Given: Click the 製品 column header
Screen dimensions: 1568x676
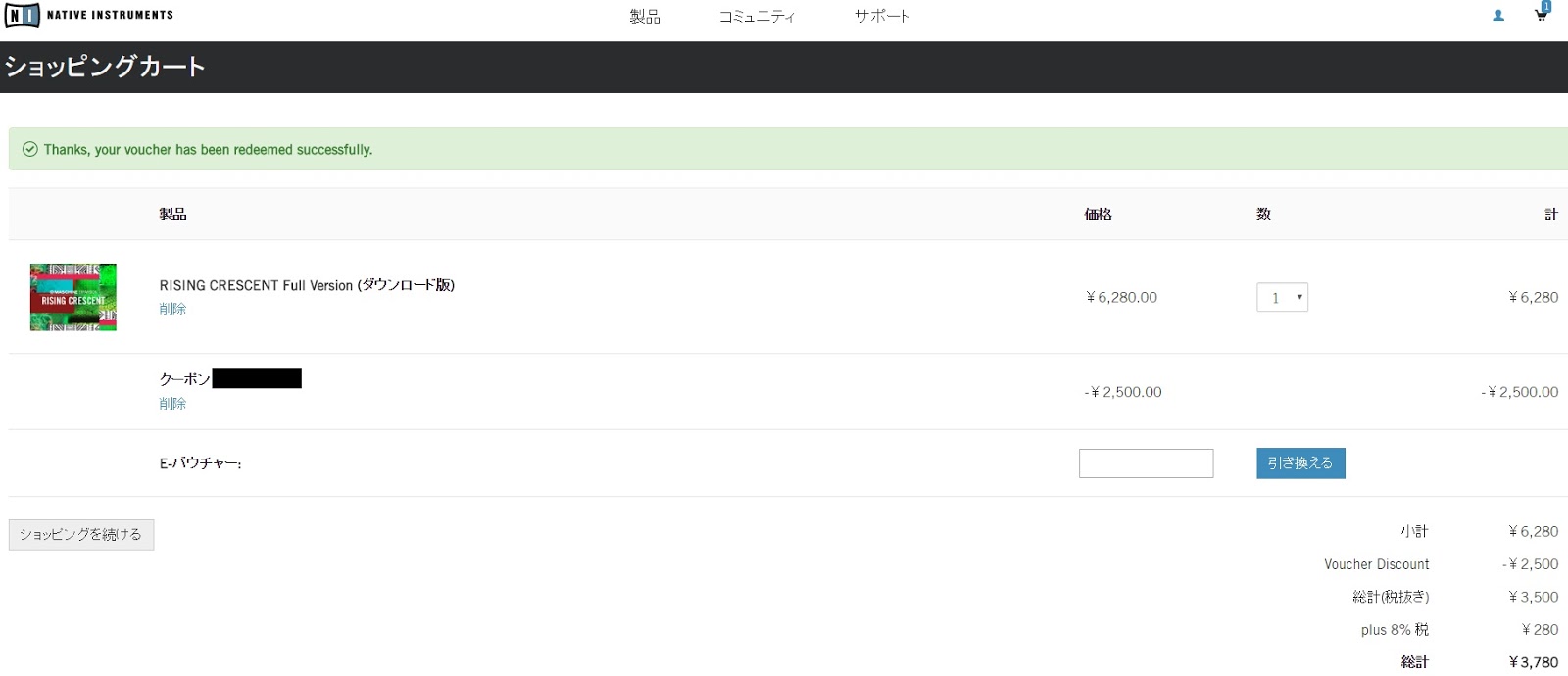Looking at the screenshot, I should pos(172,215).
